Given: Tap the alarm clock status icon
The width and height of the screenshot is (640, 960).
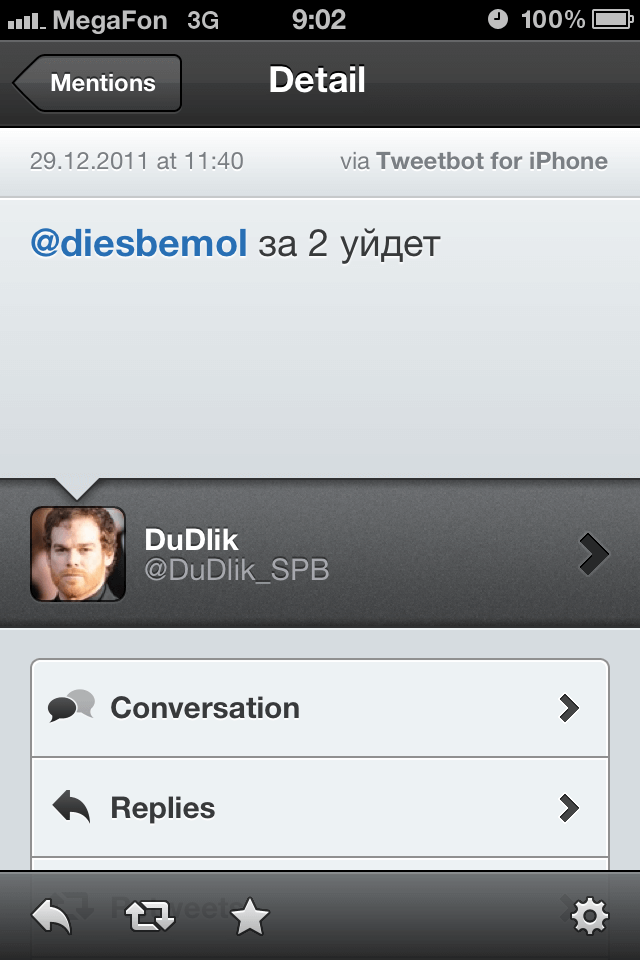Looking at the screenshot, I should [x=498, y=20].
